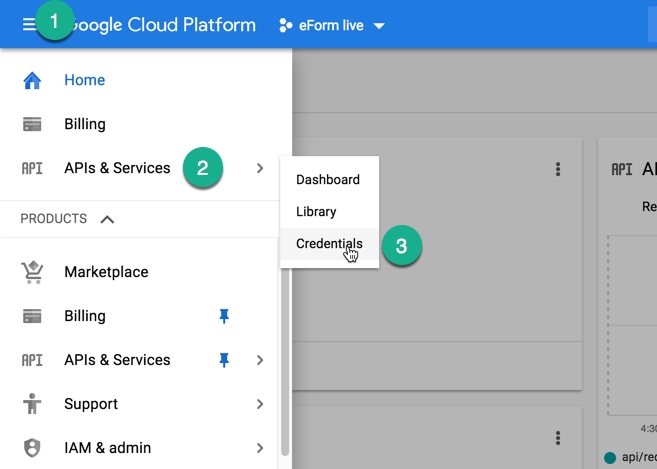Open the Support menu label
This screenshot has width=657, height=469.
(x=91, y=404)
